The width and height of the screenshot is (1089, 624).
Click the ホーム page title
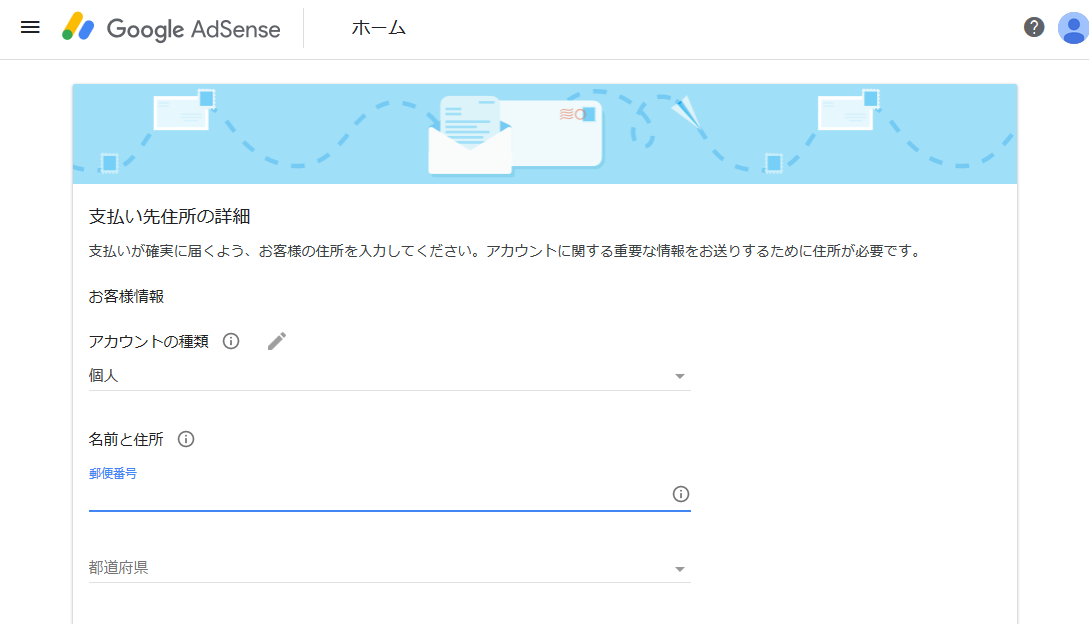379,28
